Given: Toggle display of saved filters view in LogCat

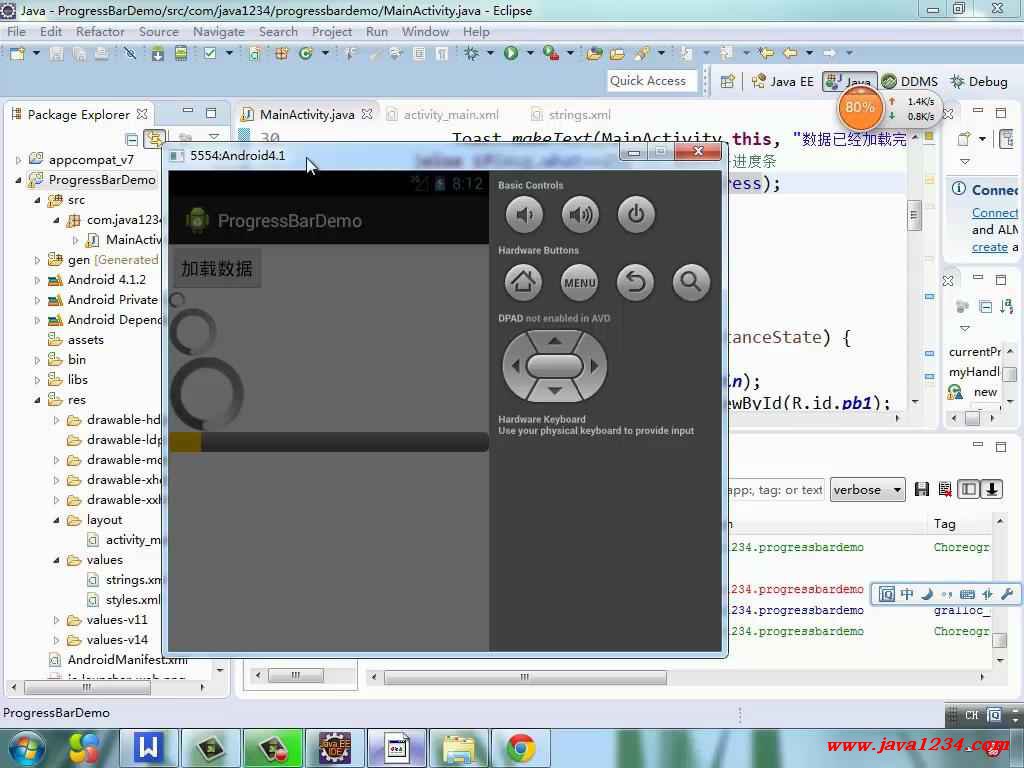Looking at the screenshot, I should coord(968,489).
